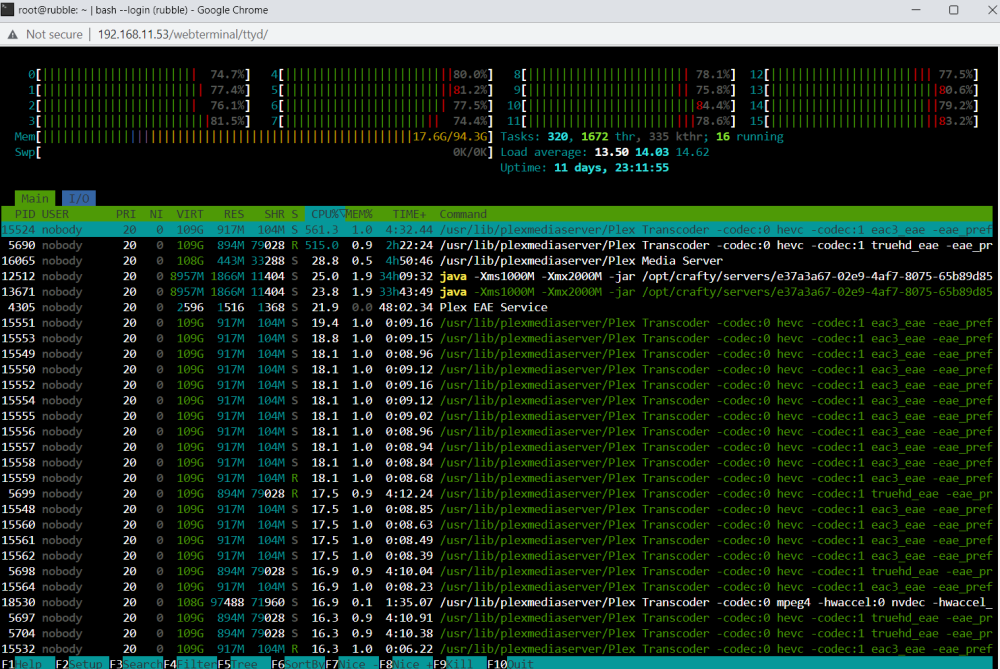Click CPU 4 meter showing 80.0%
The width and height of the screenshot is (1000, 669).
382,75
